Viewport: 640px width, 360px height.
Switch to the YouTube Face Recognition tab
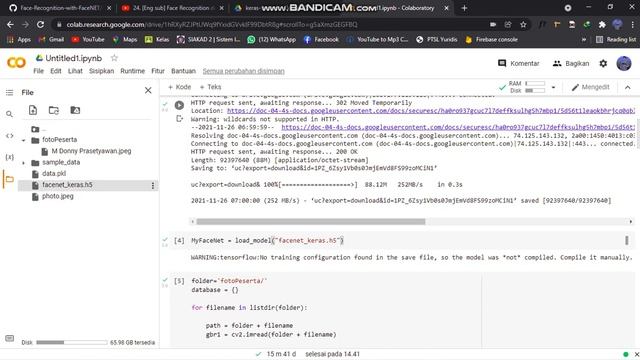[172, 8]
